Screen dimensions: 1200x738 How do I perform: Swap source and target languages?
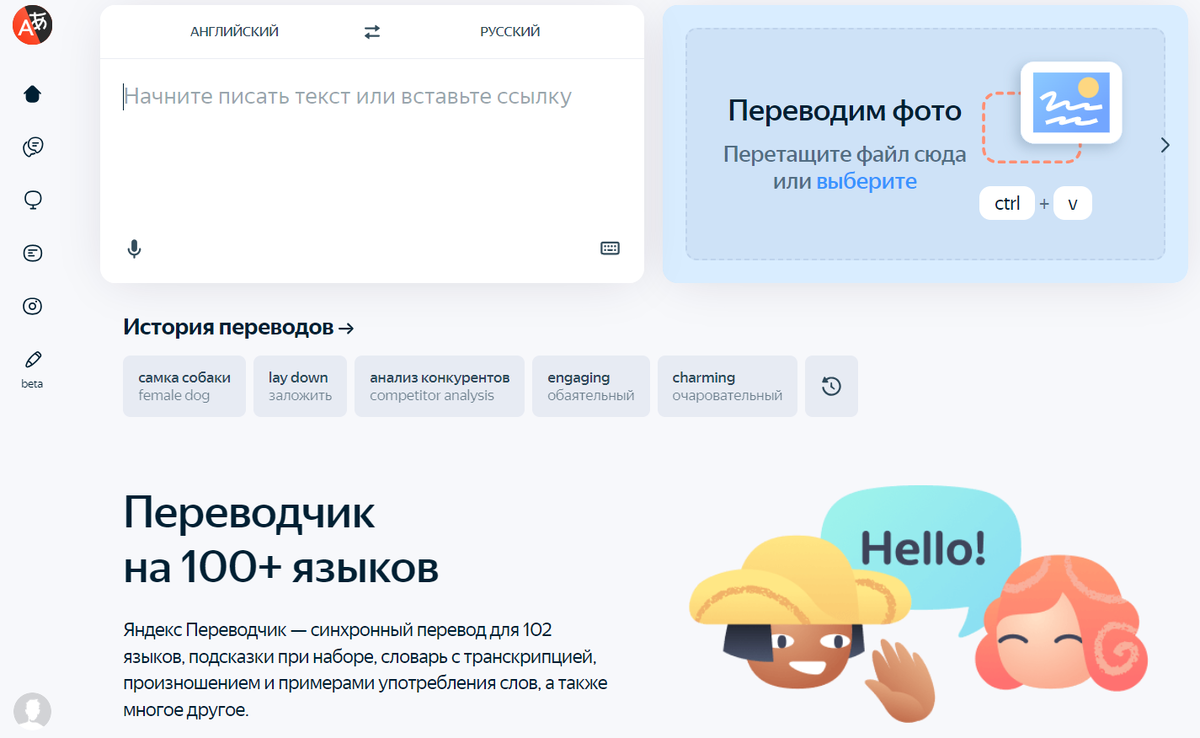(372, 32)
